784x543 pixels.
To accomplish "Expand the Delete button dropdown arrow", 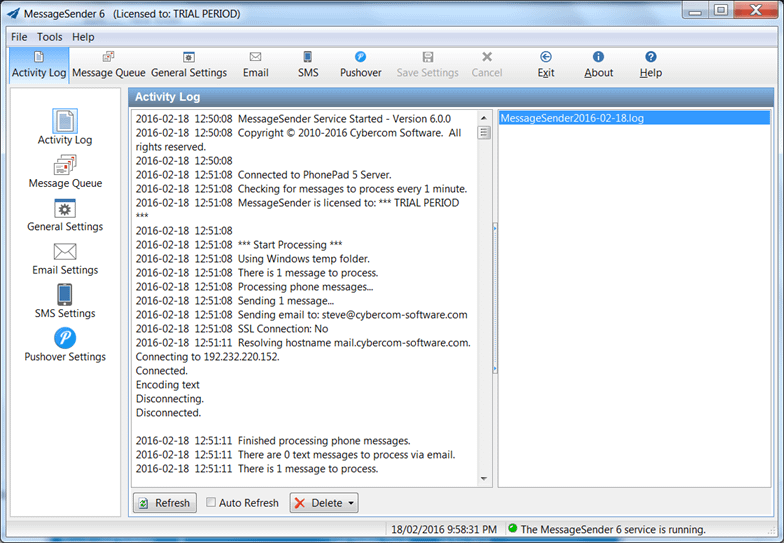I will [x=351, y=502].
